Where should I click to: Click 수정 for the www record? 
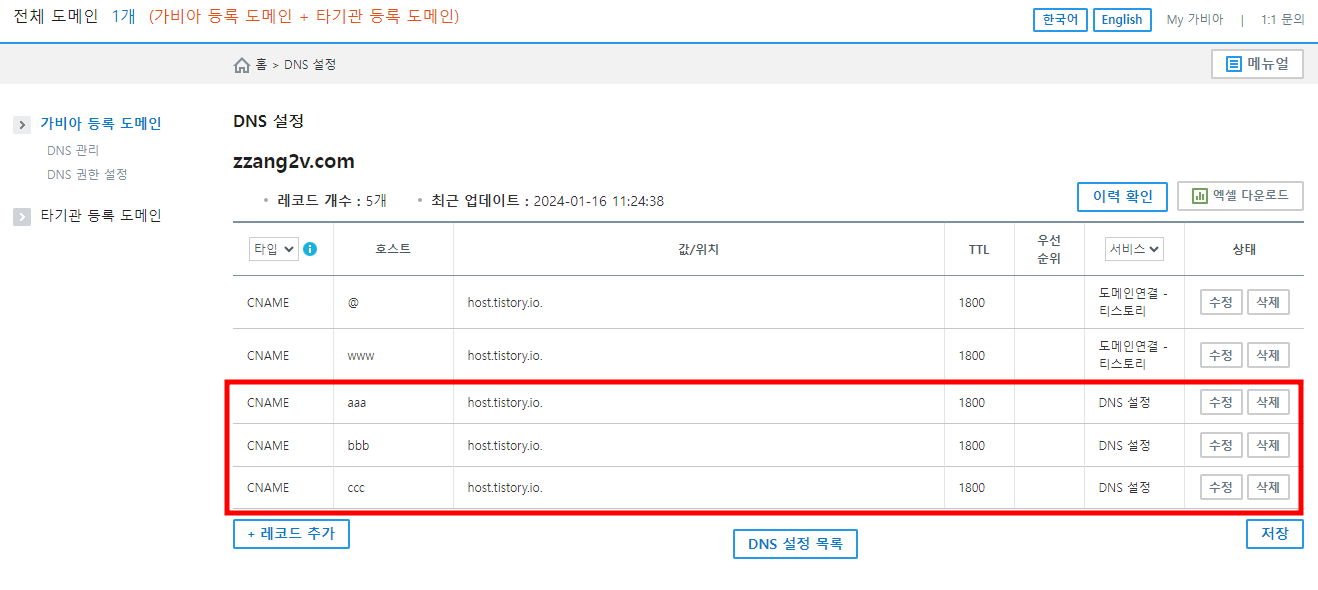[1221, 355]
